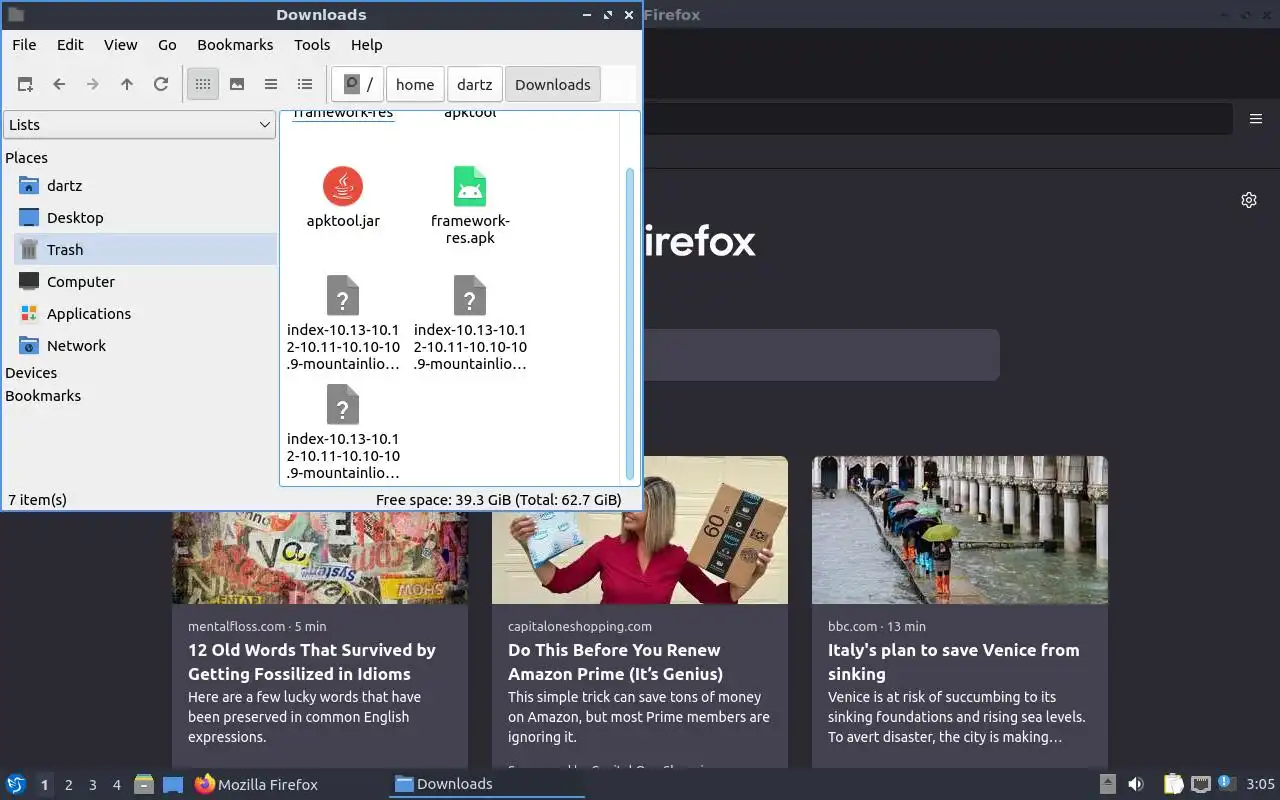Click the collage thumbnail above mentalfloss.com
The height and width of the screenshot is (800, 1280).
(320, 558)
